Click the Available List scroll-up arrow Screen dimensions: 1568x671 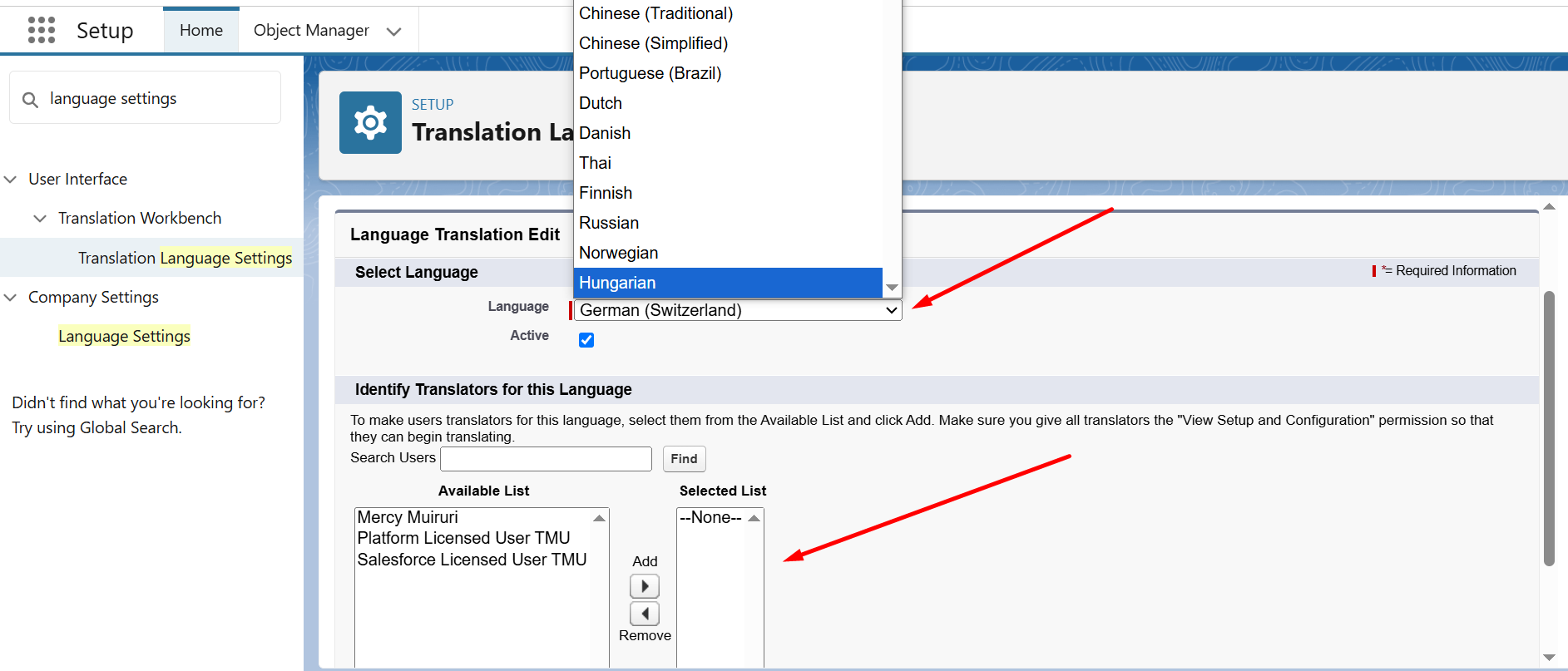pos(599,518)
